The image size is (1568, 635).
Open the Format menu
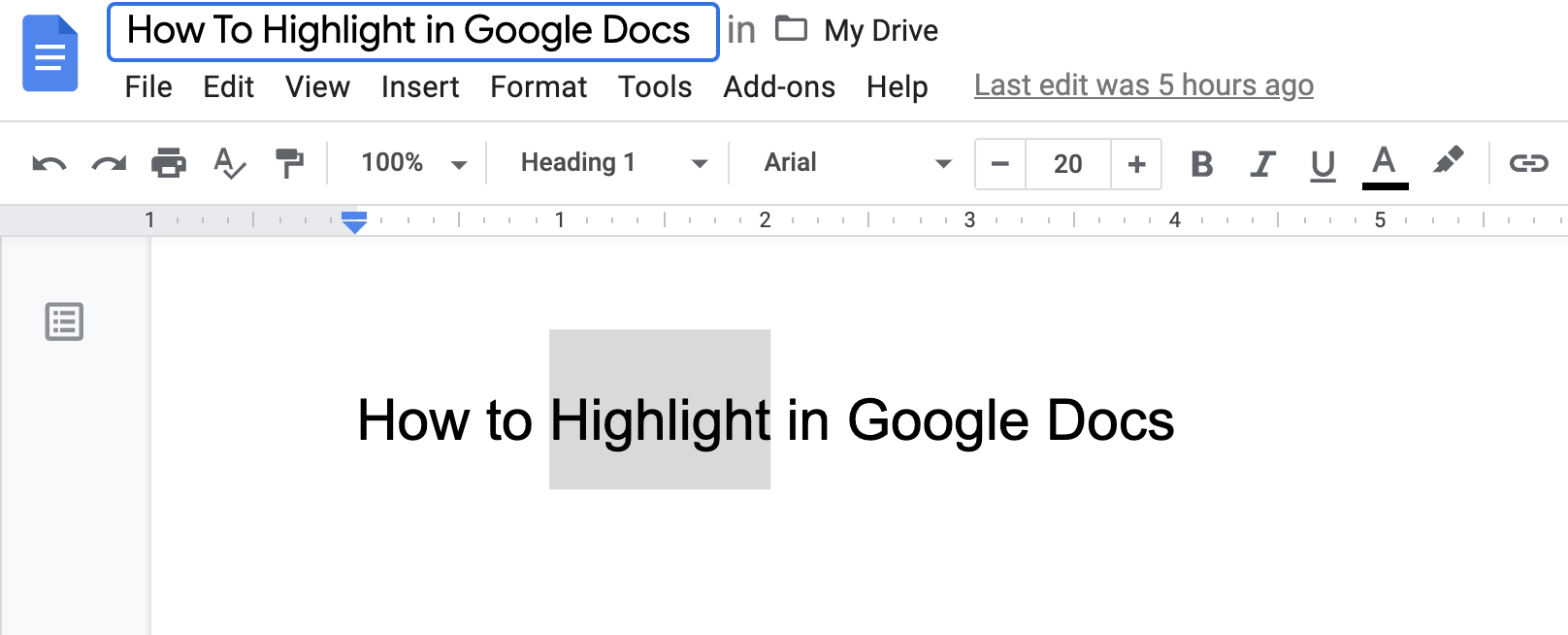pyautogui.click(x=539, y=87)
